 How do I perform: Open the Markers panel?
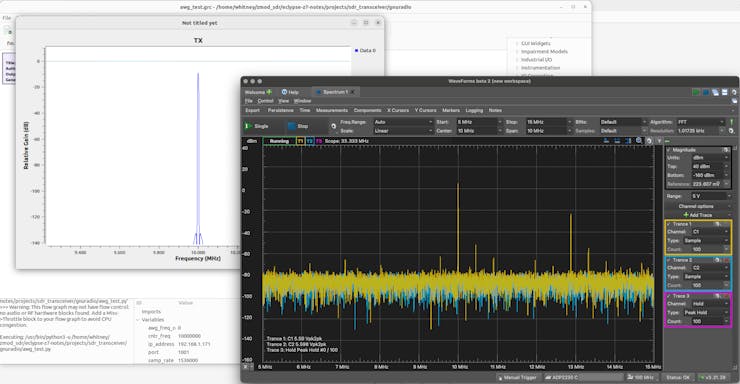[451, 110]
